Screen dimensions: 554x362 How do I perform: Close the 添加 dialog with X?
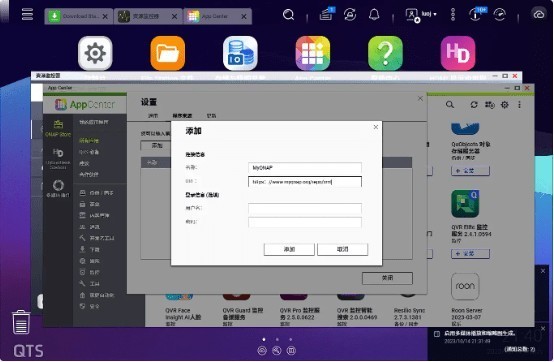(x=376, y=127)
